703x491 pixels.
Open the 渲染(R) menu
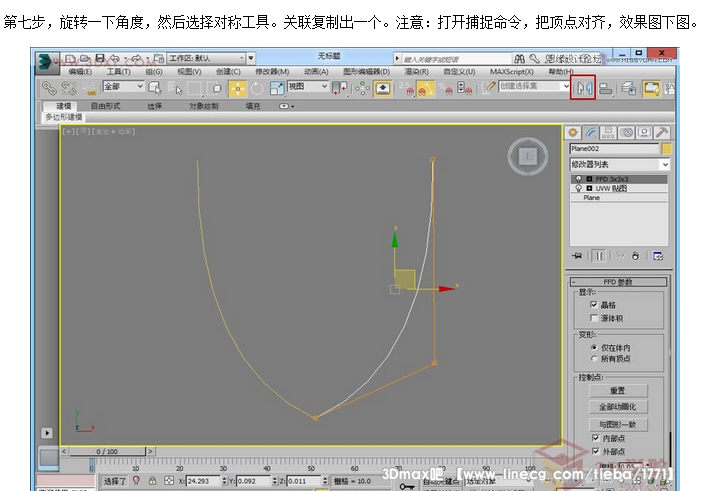(417, 72)
